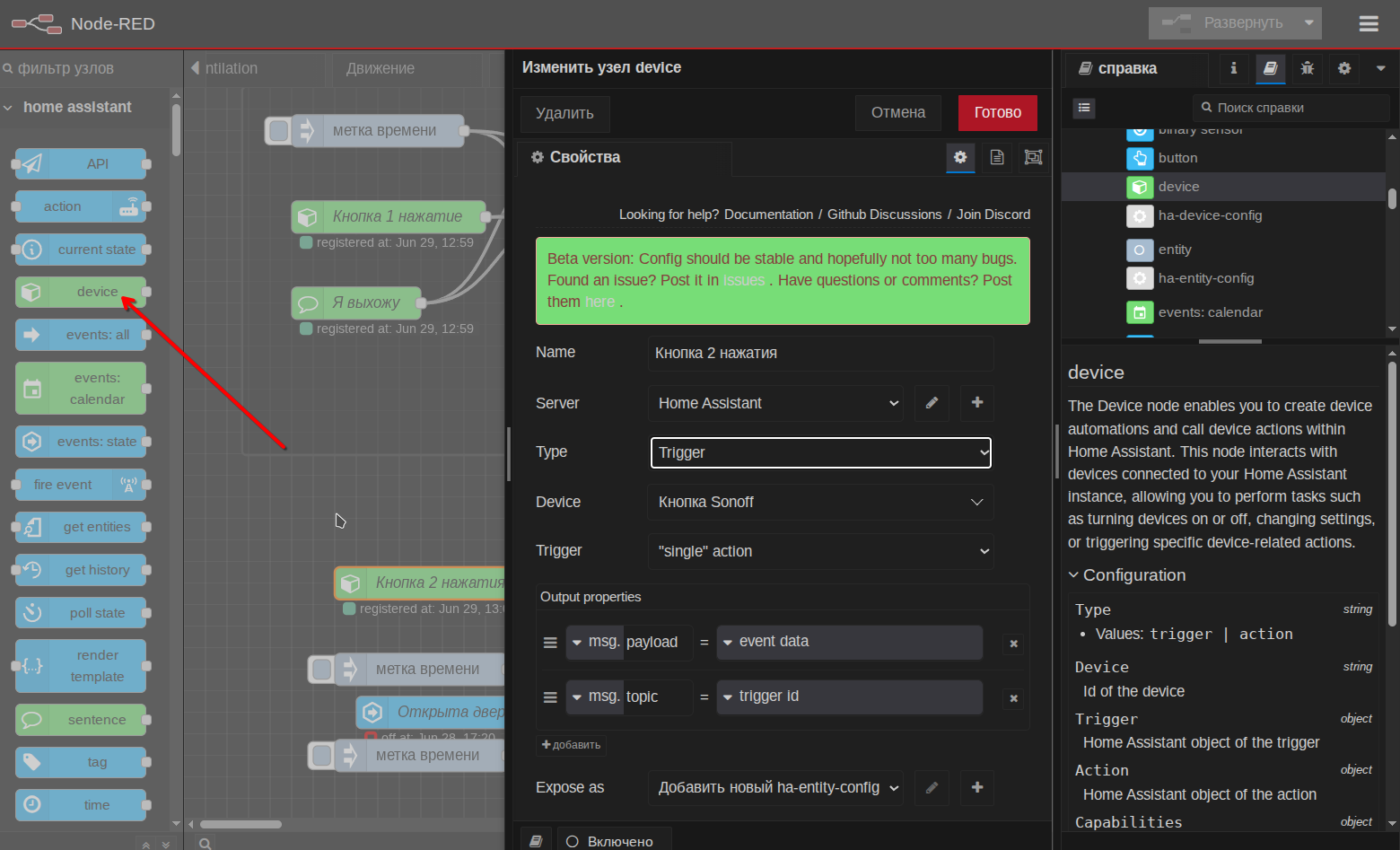Select device in the help tree
Screen dimensions: 1400x850
coord(1225,187)
